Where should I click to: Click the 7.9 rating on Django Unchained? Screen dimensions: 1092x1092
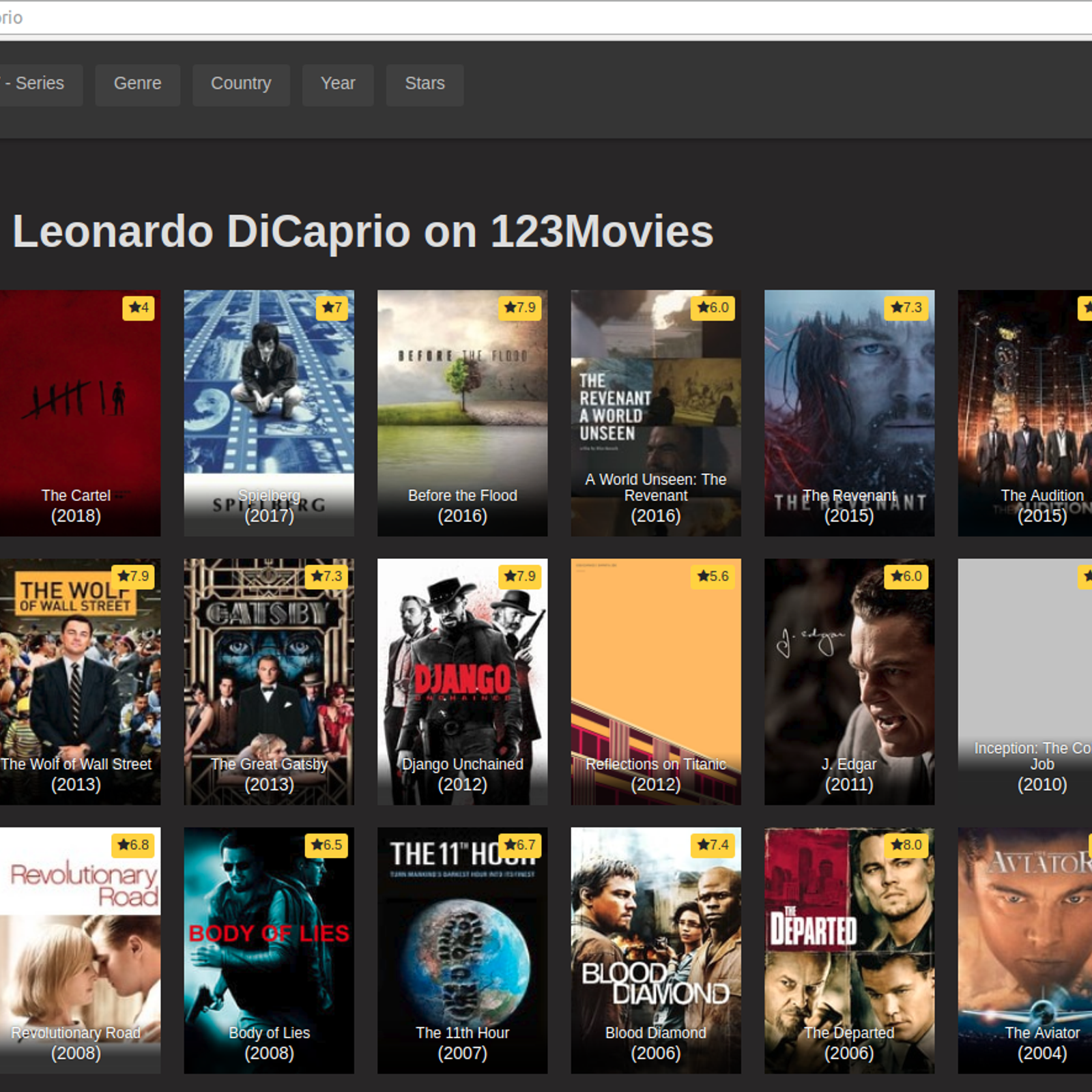click(520, 577)
